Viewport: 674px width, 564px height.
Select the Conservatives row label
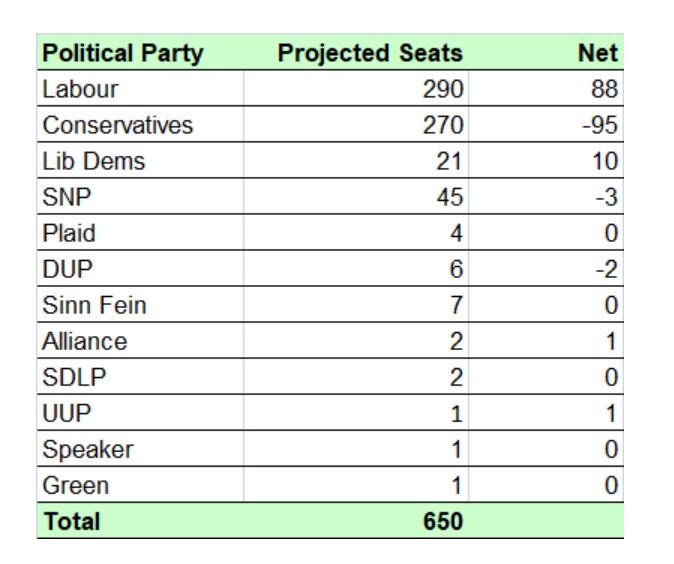click(140, 125)
